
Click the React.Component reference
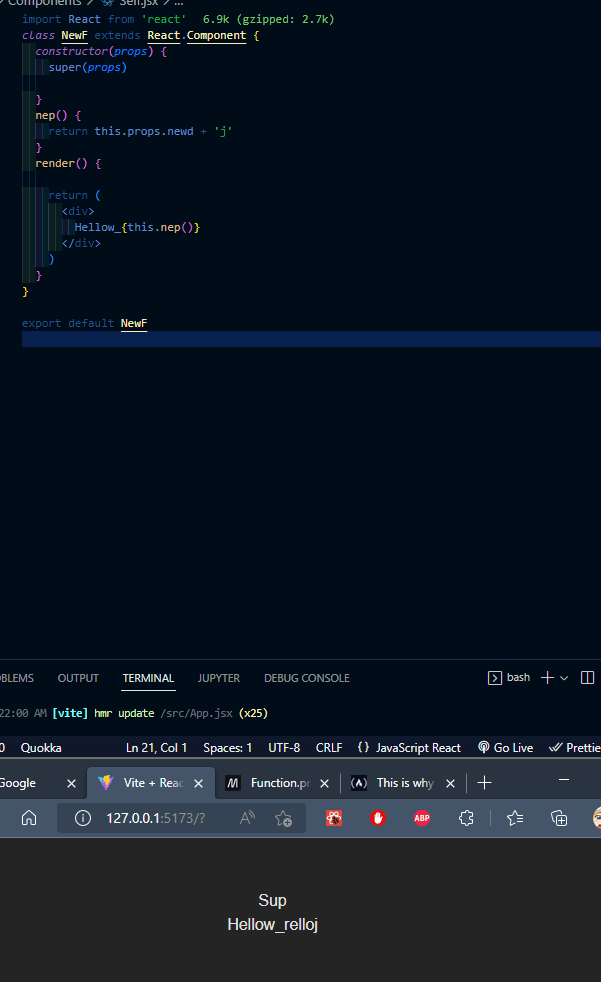197,36
